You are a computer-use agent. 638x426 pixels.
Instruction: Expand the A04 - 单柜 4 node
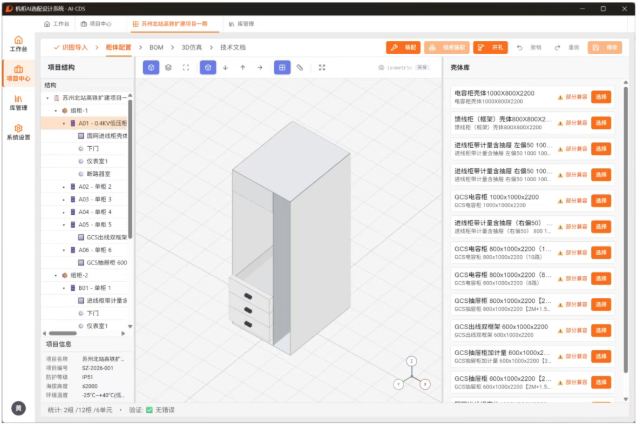click(64, 212)
